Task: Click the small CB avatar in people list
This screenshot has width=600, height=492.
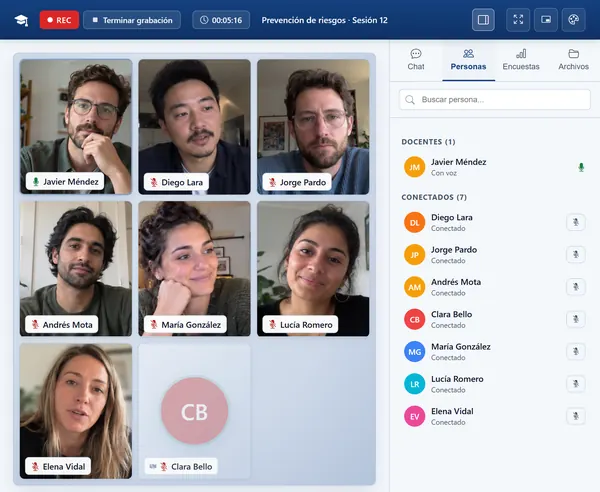Action: [414, 319]
